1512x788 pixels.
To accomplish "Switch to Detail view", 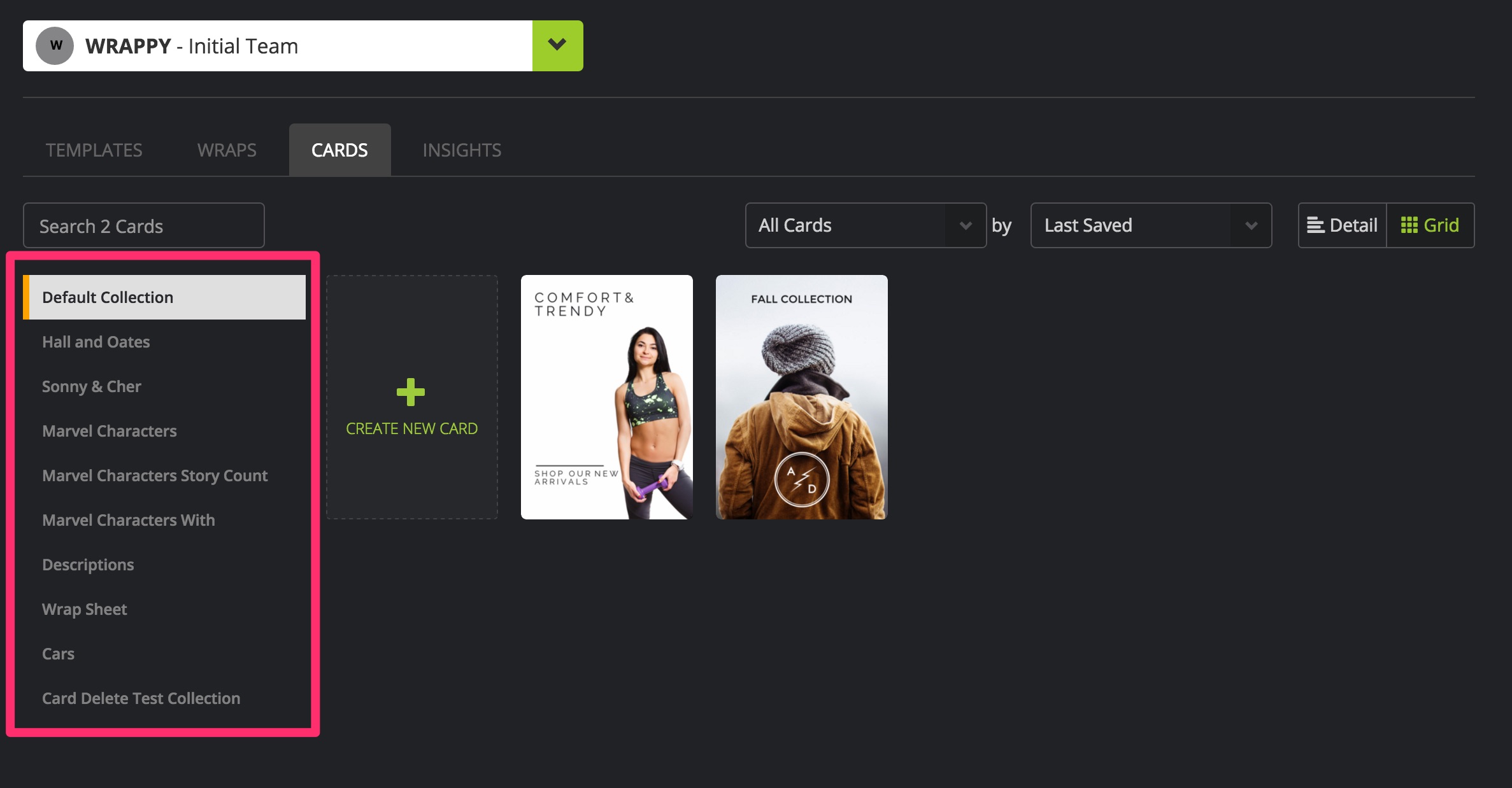I will pos(1342,225).
